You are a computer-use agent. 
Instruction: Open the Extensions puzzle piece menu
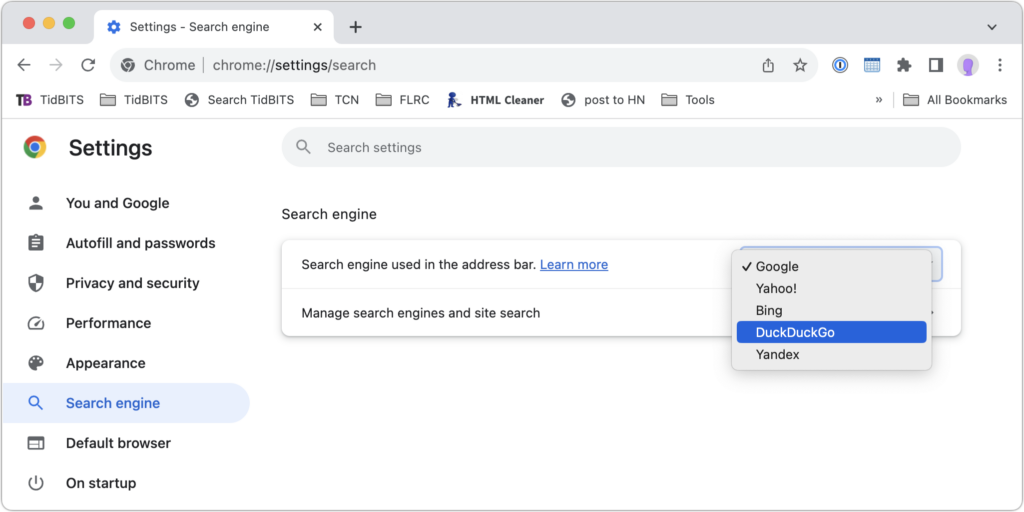tap(904, 65)
